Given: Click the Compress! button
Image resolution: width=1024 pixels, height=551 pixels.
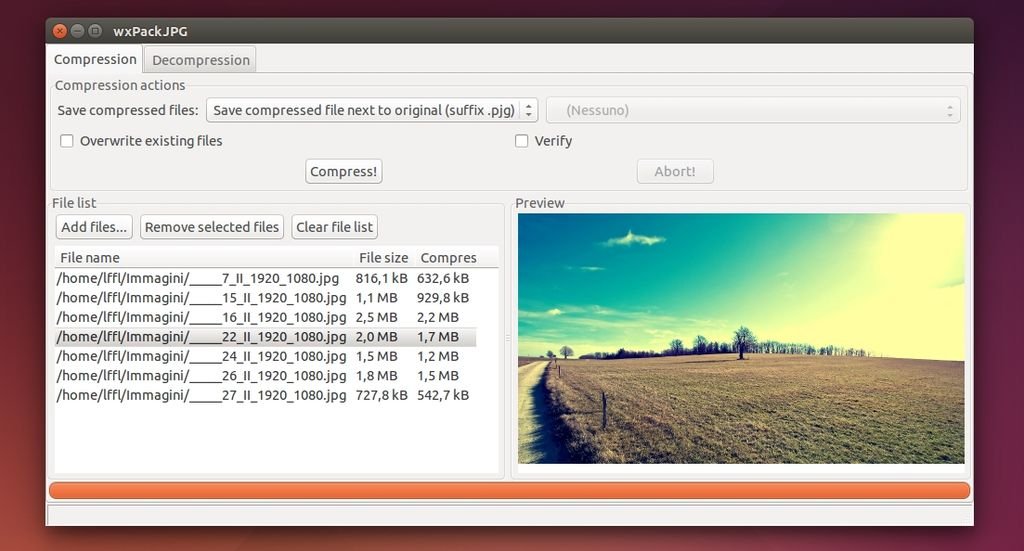Looking at the screenshot, I should (x=344, y=171).
